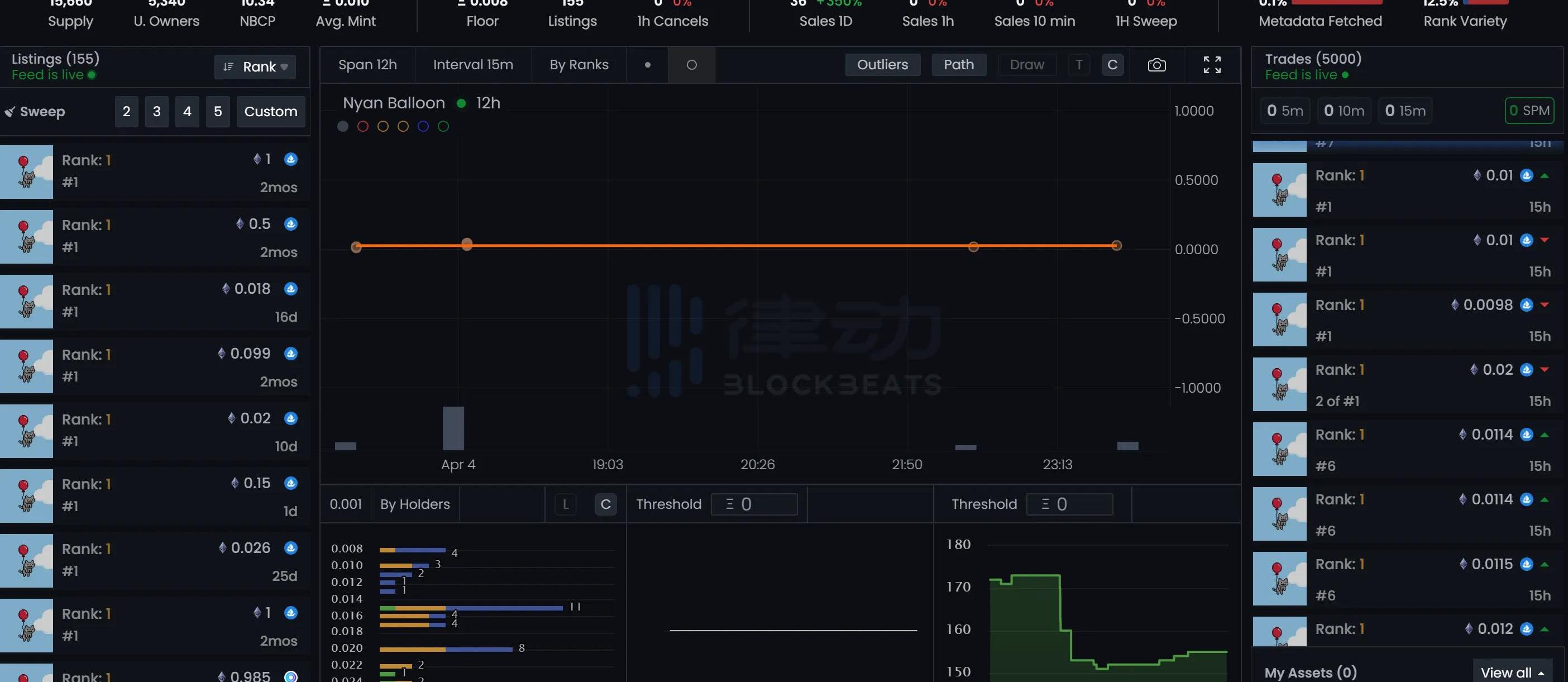
Task: Toggle Path line on the chart
Action: [959, 65]
